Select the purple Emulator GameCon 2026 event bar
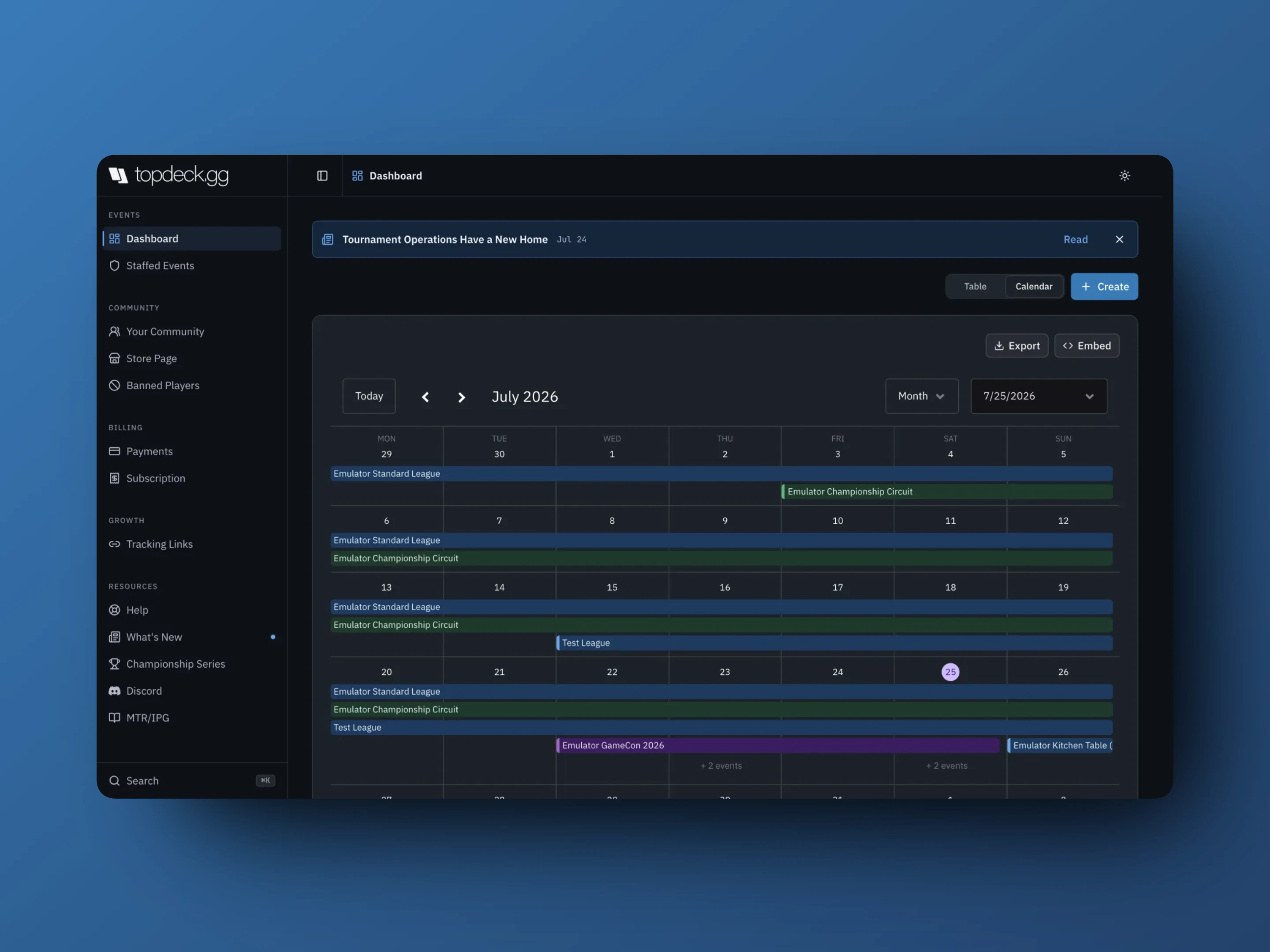The width and height of the screenshot is (1270, 952). (x=777, y=745)
